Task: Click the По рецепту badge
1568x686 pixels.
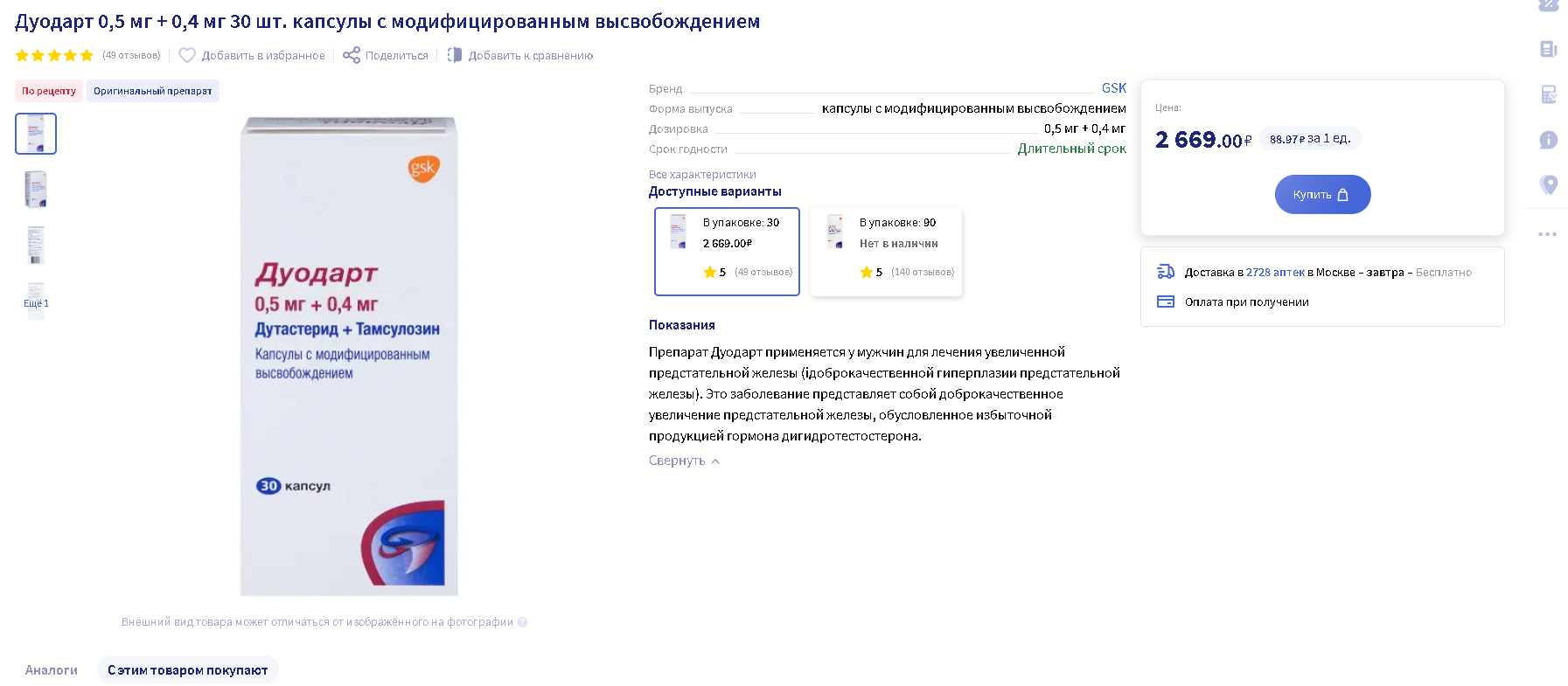Action: [x=49, y=91]
